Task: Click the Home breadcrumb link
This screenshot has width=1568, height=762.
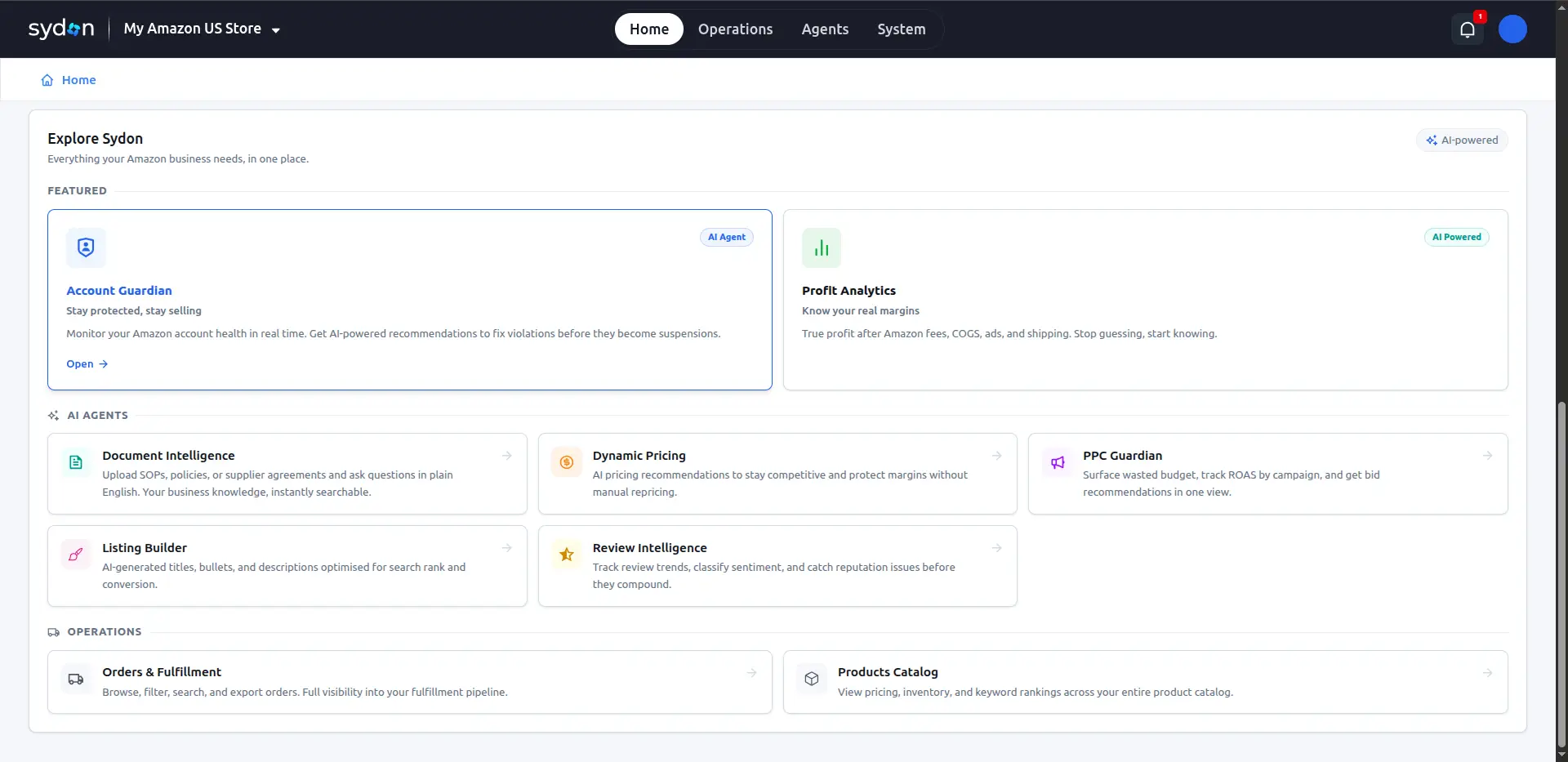Action: coord(79,80)
